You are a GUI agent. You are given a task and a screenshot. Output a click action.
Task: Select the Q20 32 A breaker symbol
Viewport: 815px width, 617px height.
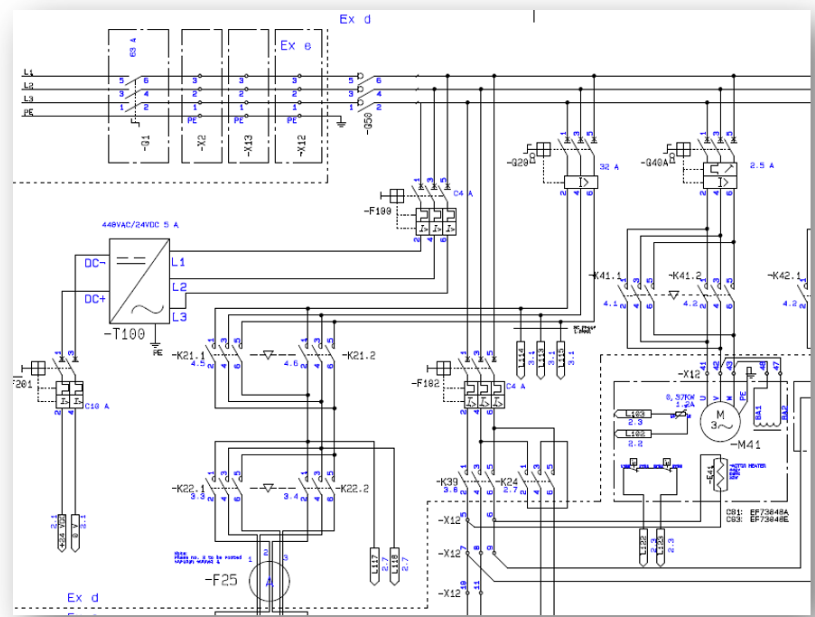[577, 181]
